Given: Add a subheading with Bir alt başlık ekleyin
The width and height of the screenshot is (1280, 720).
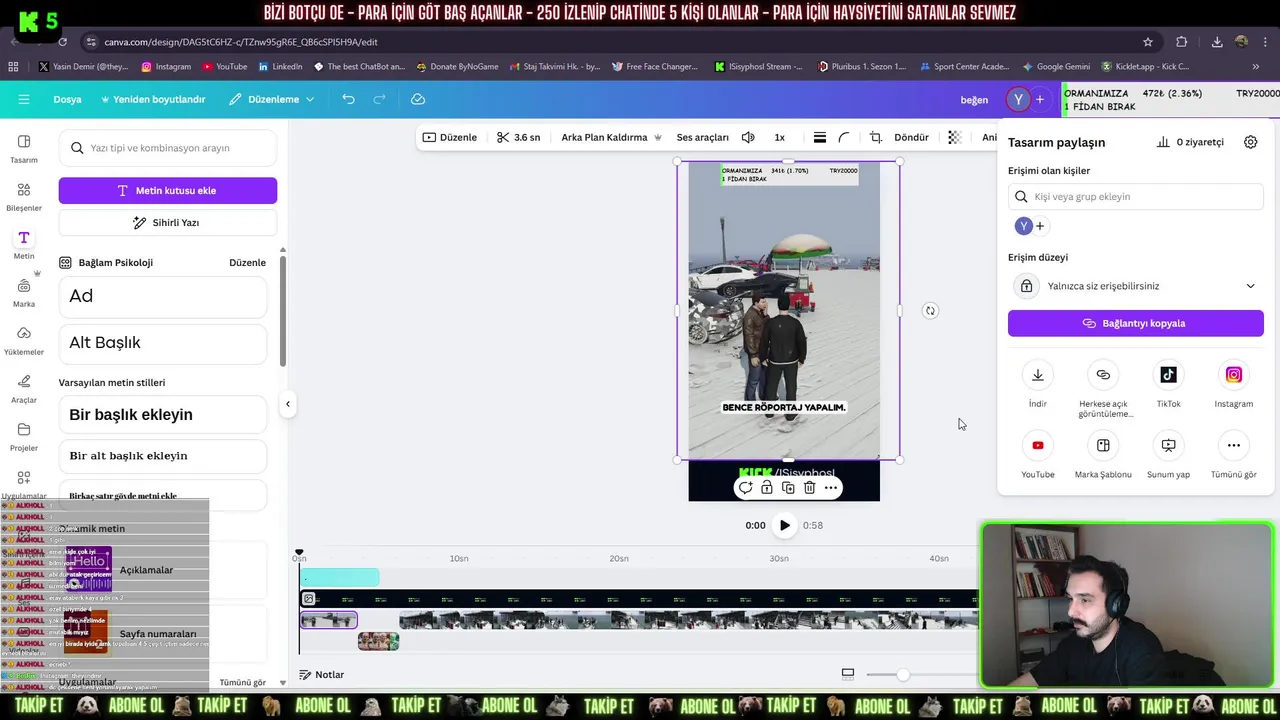Looking at the screenshot, I should (x=163, y=456).
